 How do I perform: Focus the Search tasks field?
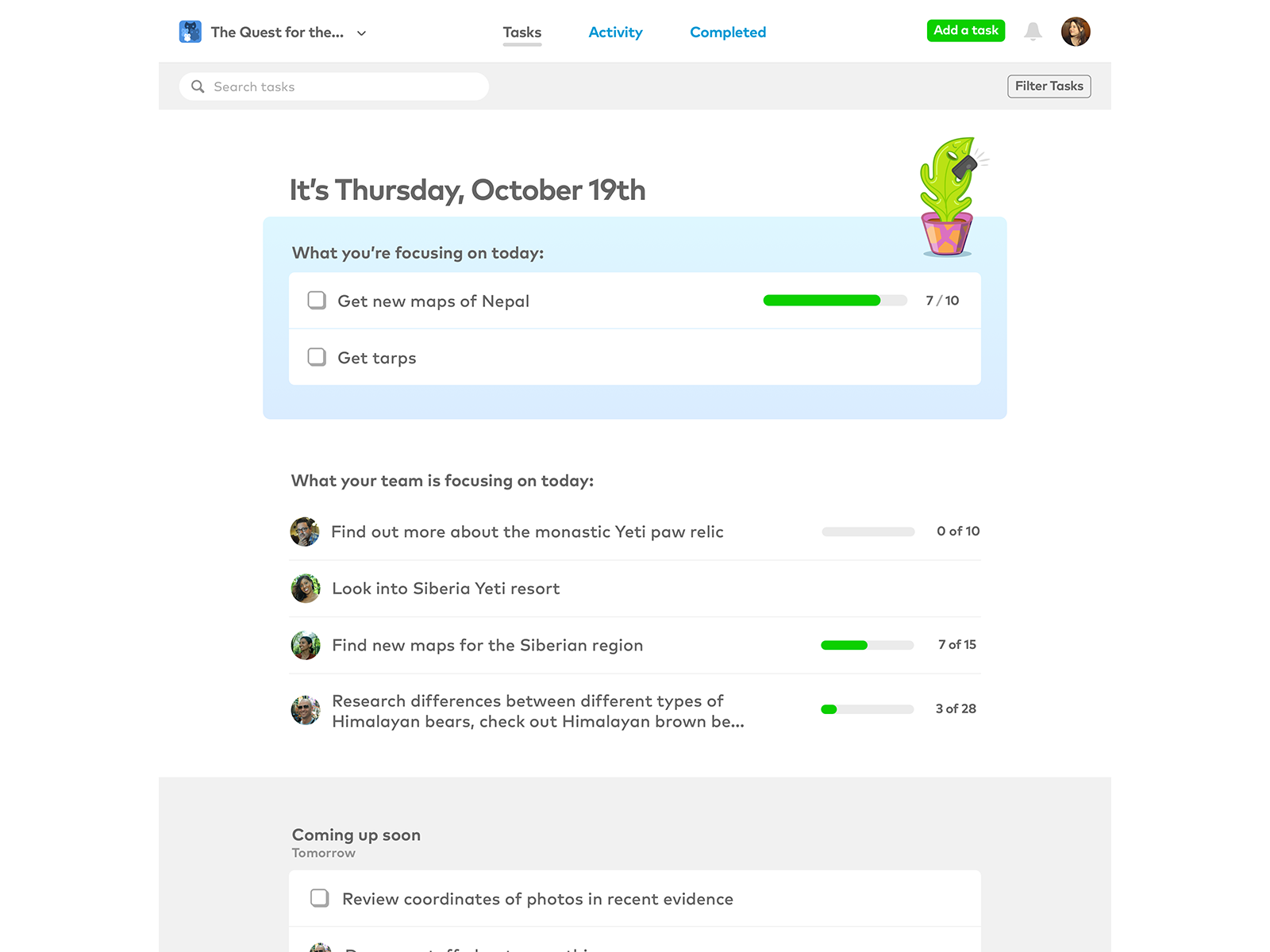(x=334, y=86)
